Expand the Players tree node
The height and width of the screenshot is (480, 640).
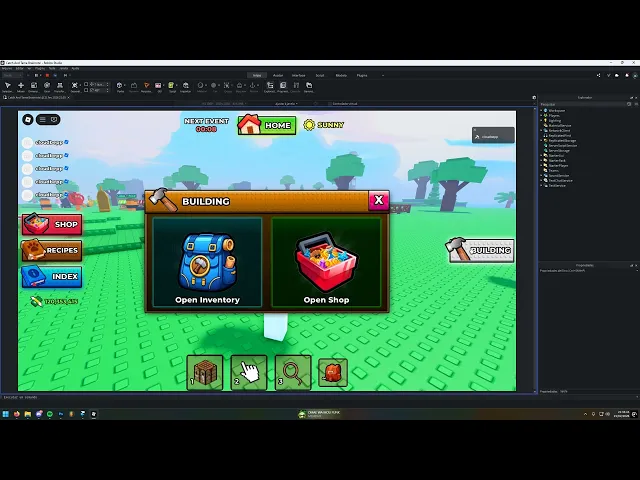(542, 116)
